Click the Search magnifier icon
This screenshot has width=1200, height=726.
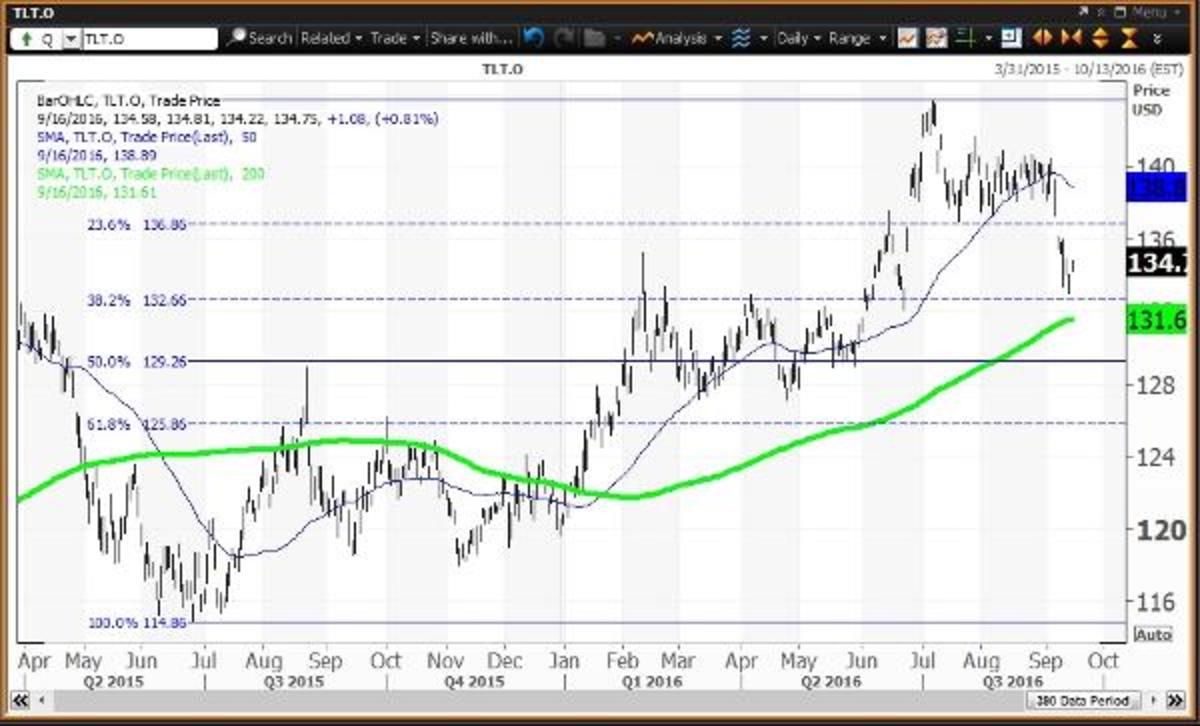tap(237, 38)
